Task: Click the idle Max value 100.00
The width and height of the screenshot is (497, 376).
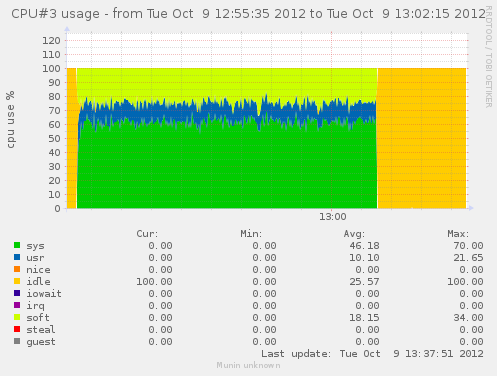Action: pyautogui.click(x=465, y=282)
